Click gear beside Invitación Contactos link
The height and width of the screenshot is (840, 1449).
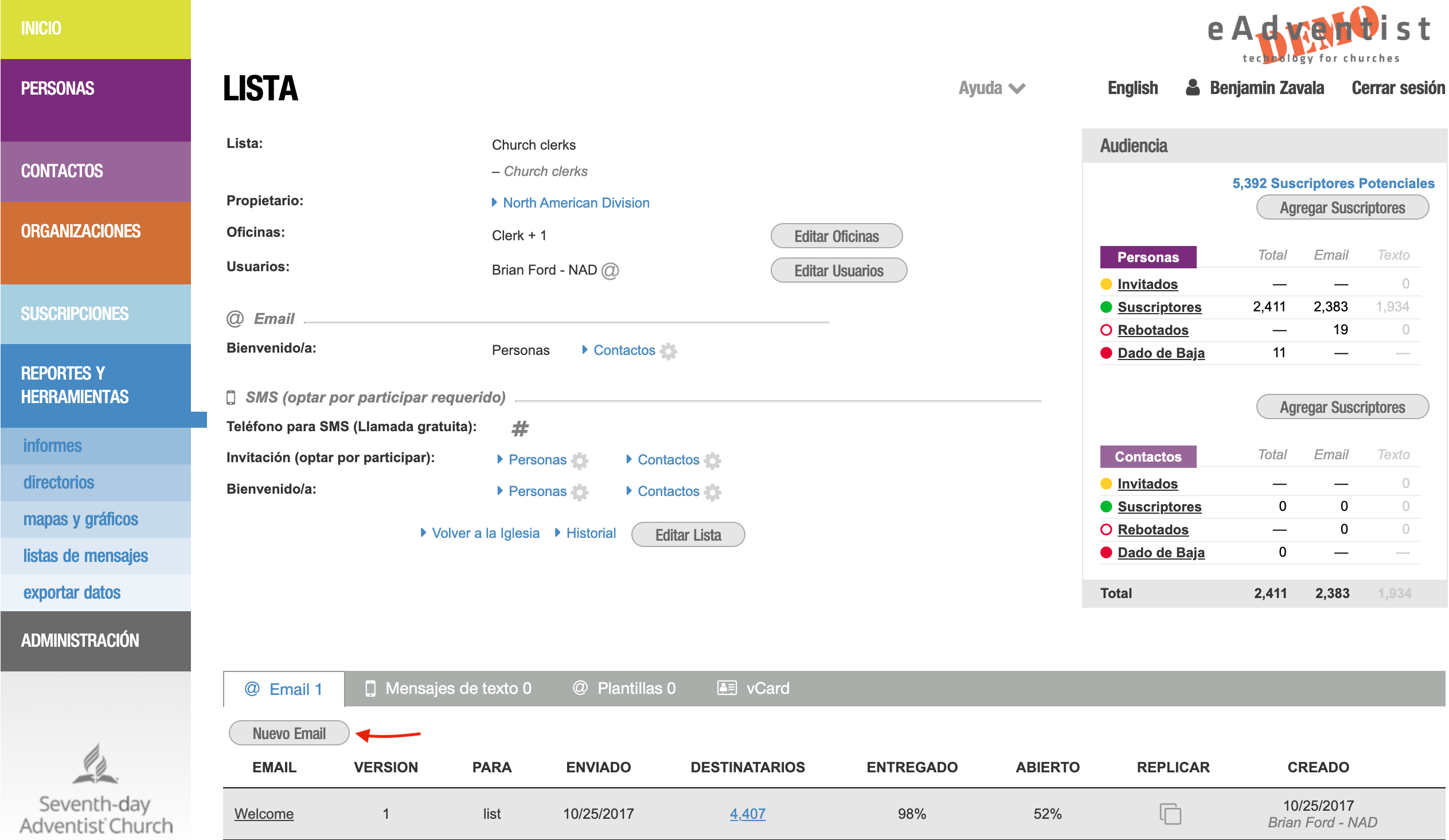712,460
